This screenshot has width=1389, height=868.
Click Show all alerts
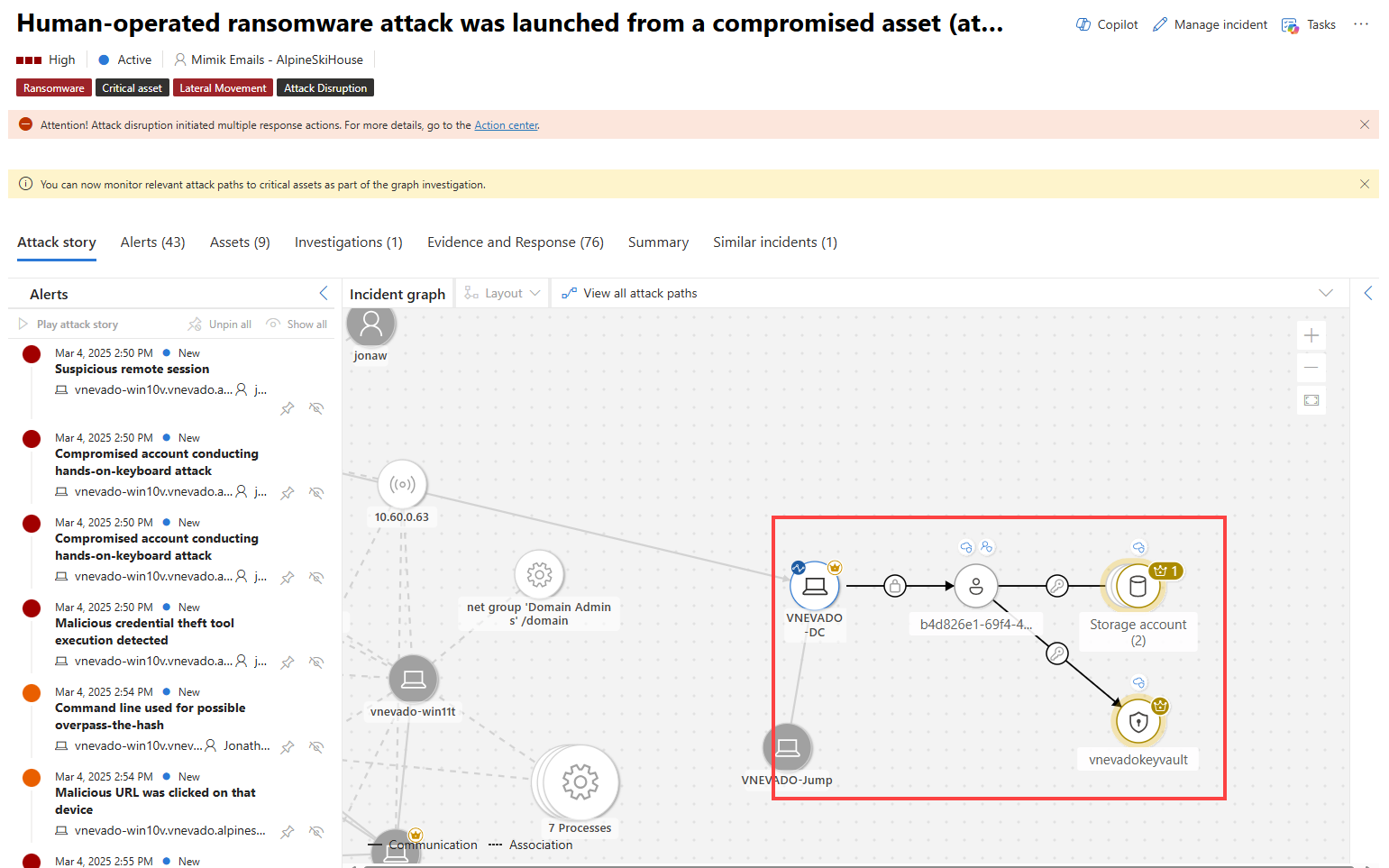point(297,324)
